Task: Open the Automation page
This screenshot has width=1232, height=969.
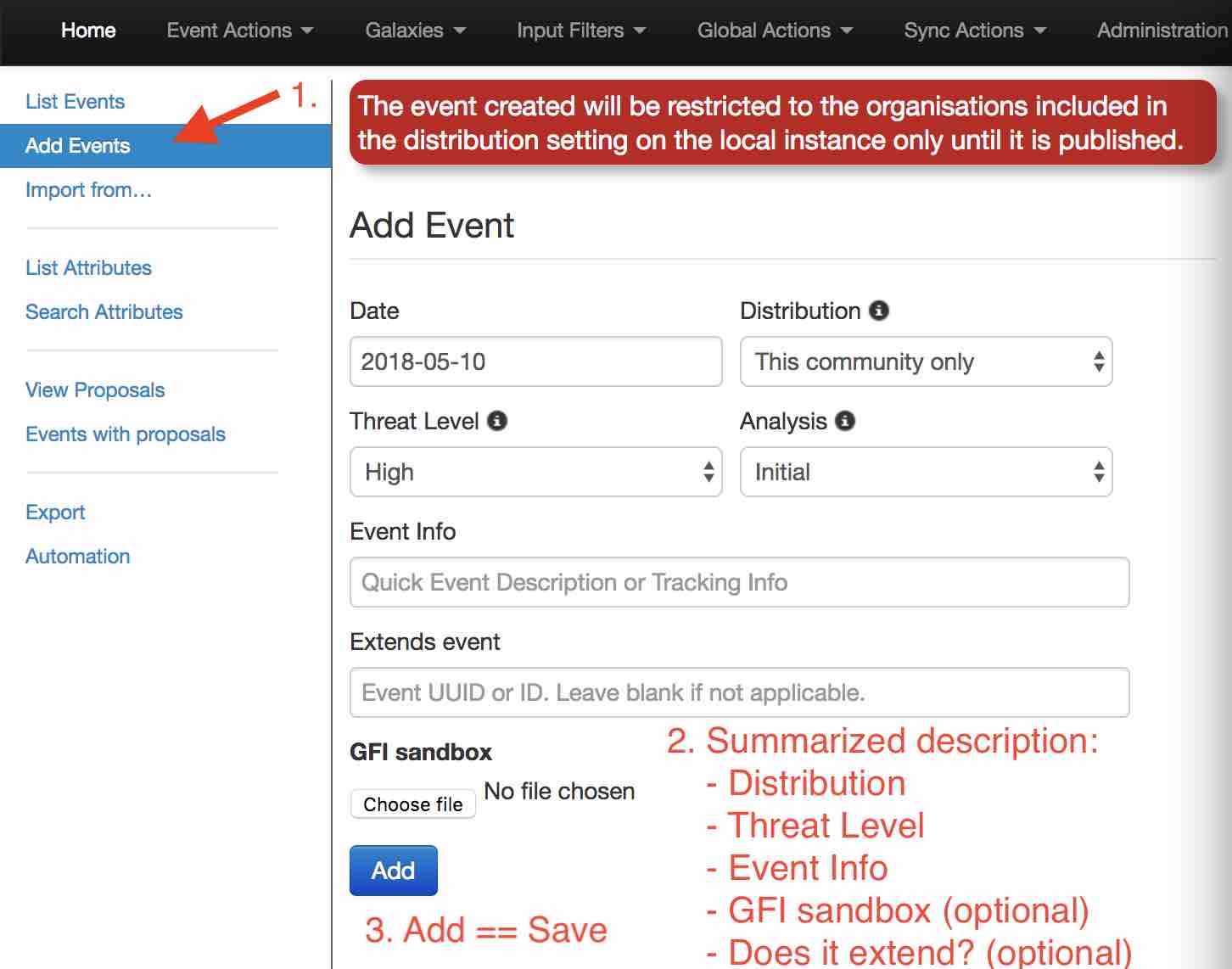Action: click(77, 556)
